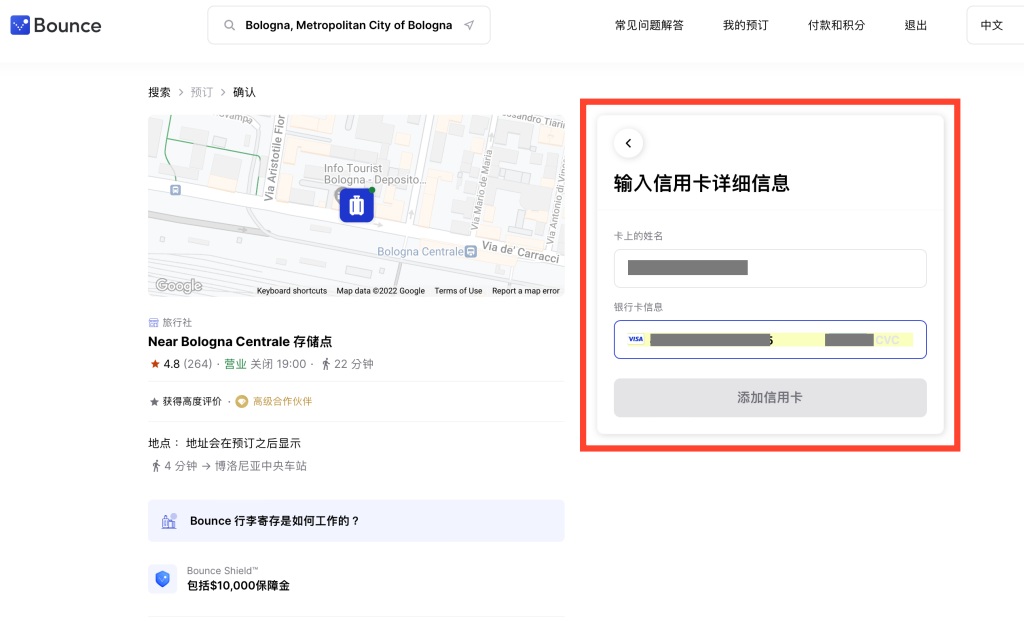Click Report a map error link
Image resolution: width=1024 pixels, height=621 pixels.
(526, 291)
